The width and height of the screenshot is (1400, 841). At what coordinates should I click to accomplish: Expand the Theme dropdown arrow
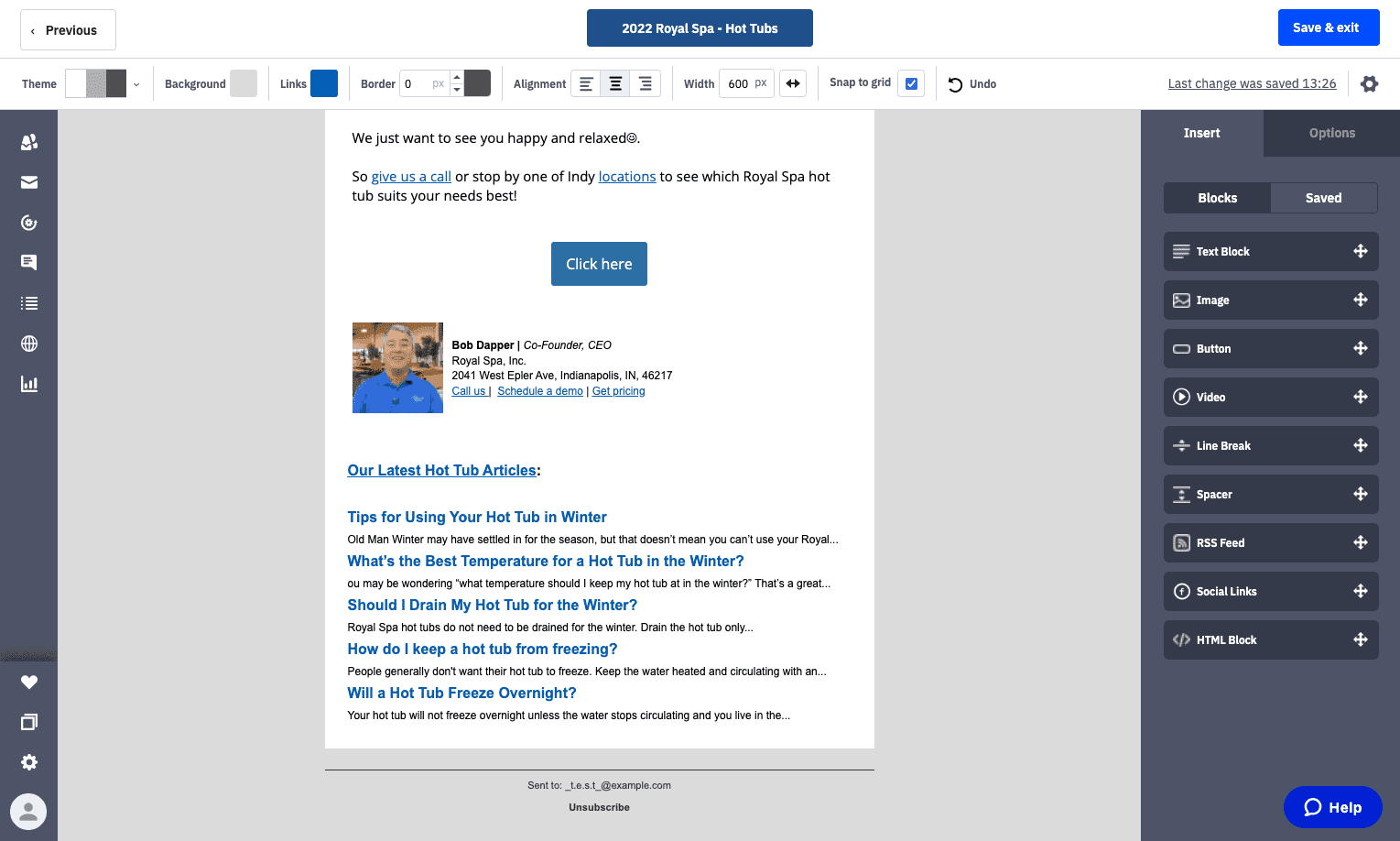pyautogui.click(x=136, y=84)
